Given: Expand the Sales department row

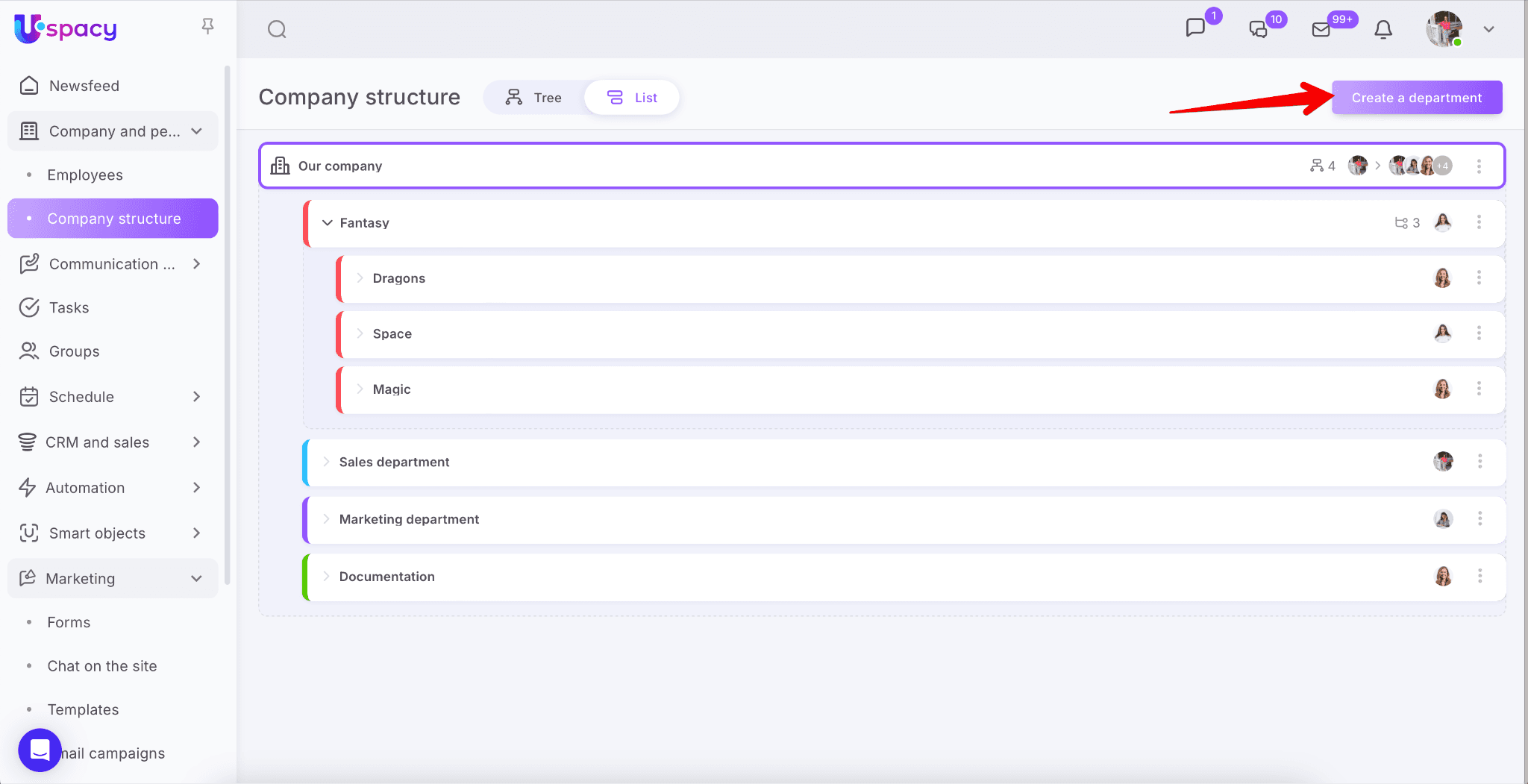Looking at the screenshot, I should (x=326, y=462).
